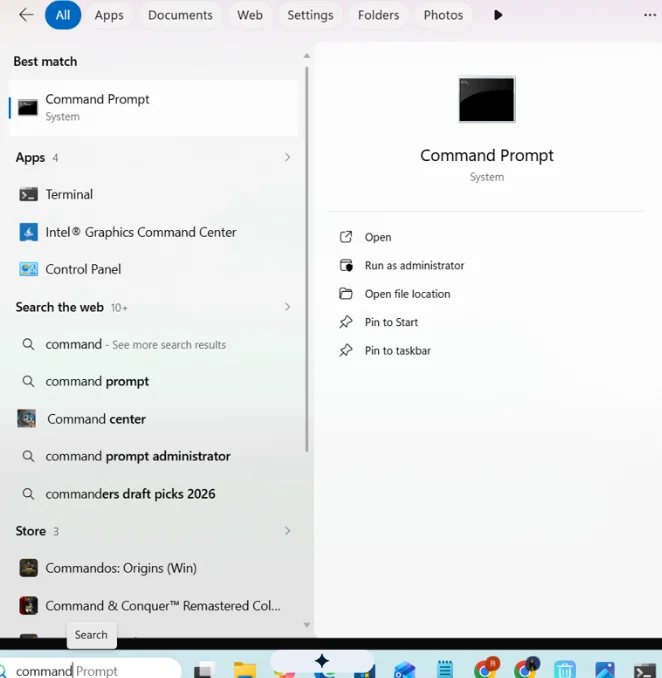Click large Command Prompt preview thumbnail
The height and width of the screenshot is (678, 662).
pos(487,99)
